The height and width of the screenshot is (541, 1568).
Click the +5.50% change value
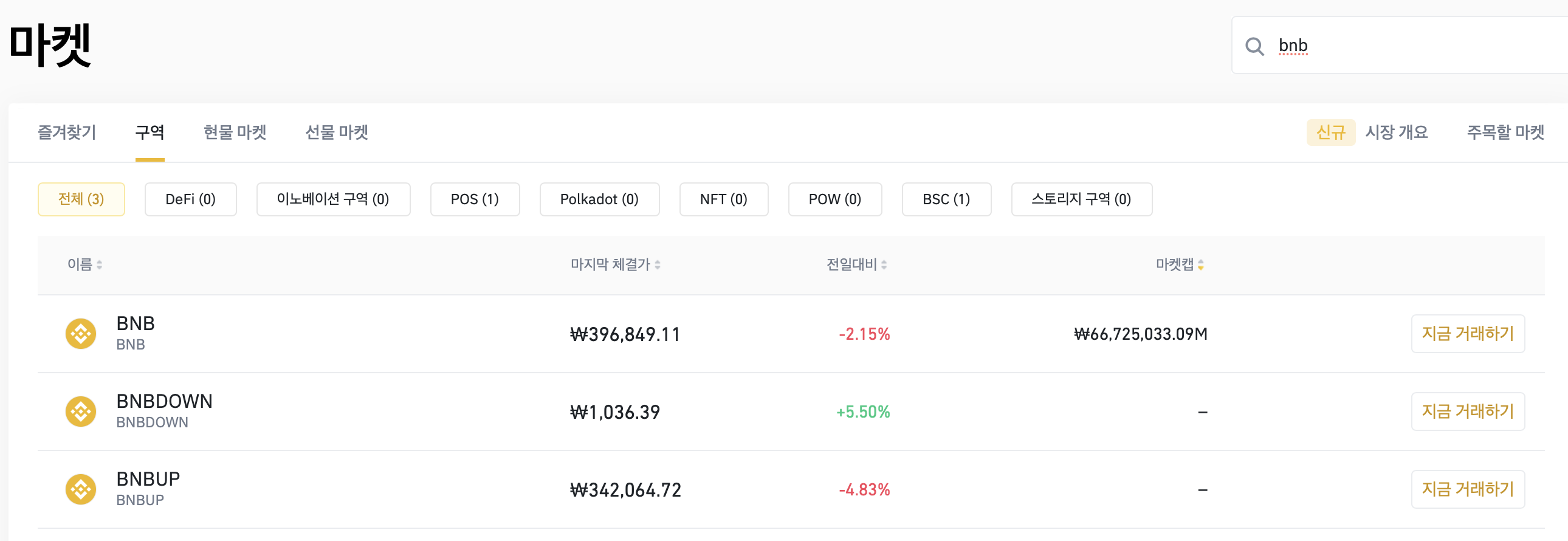click(863, 412)
